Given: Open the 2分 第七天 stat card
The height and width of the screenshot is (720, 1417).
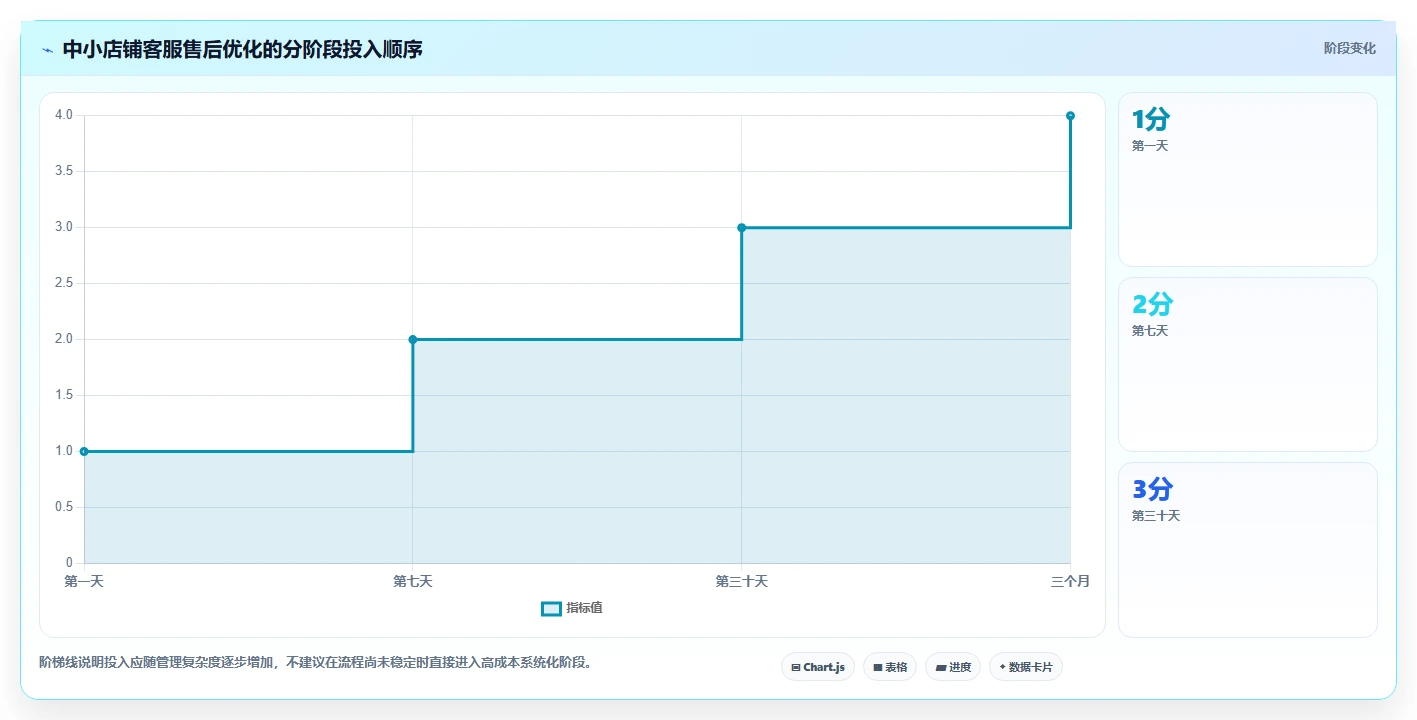Looking at the screenshot, I should click(x=1247, y=364).
